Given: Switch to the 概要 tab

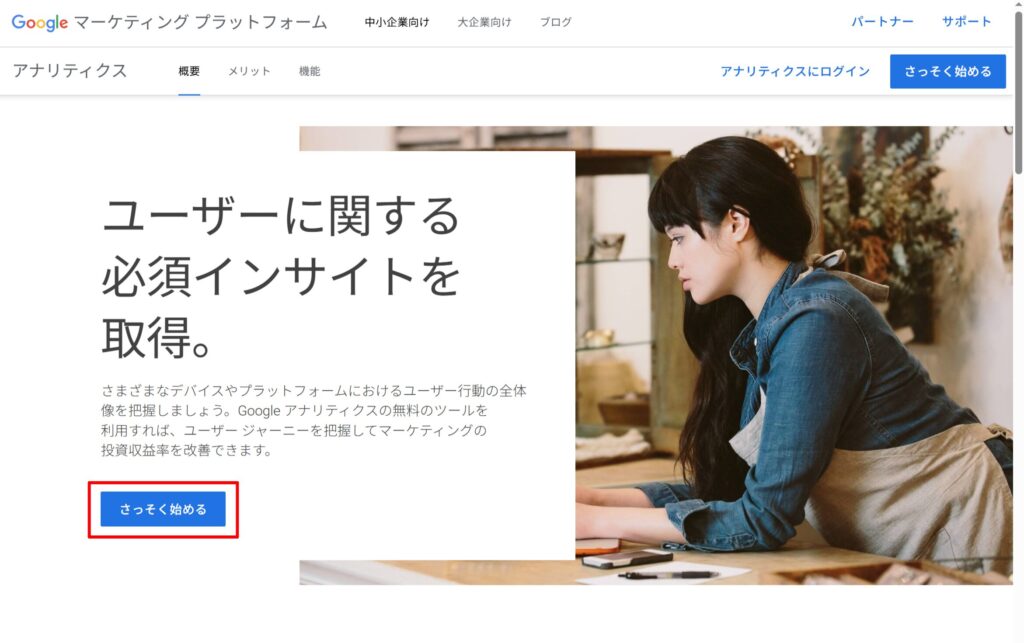Looking at the screenshot, I should [x=189, y=71].
